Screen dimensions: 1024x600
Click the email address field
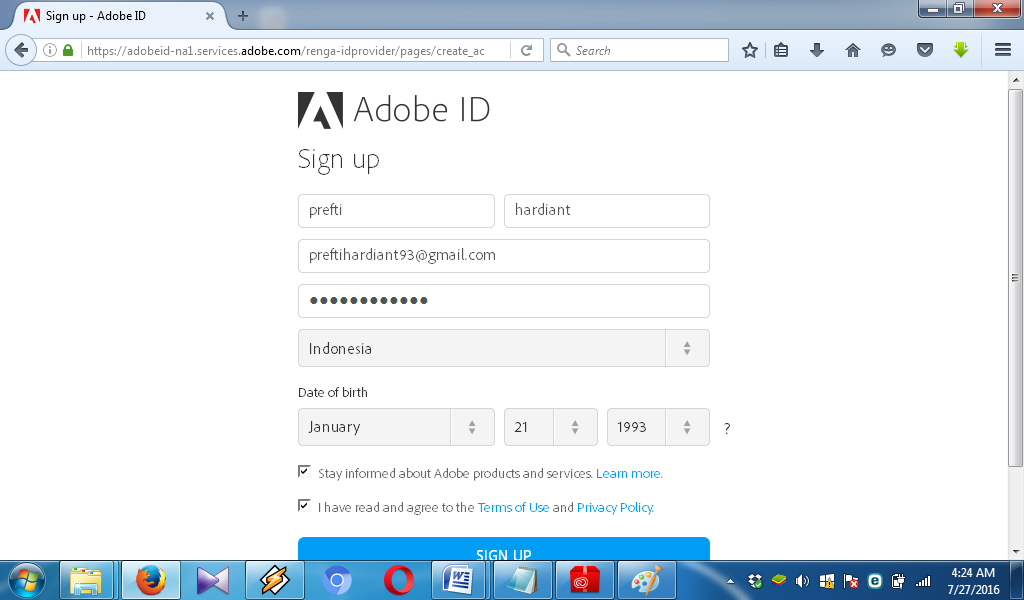pyautogui.click(x=504, y=256)
